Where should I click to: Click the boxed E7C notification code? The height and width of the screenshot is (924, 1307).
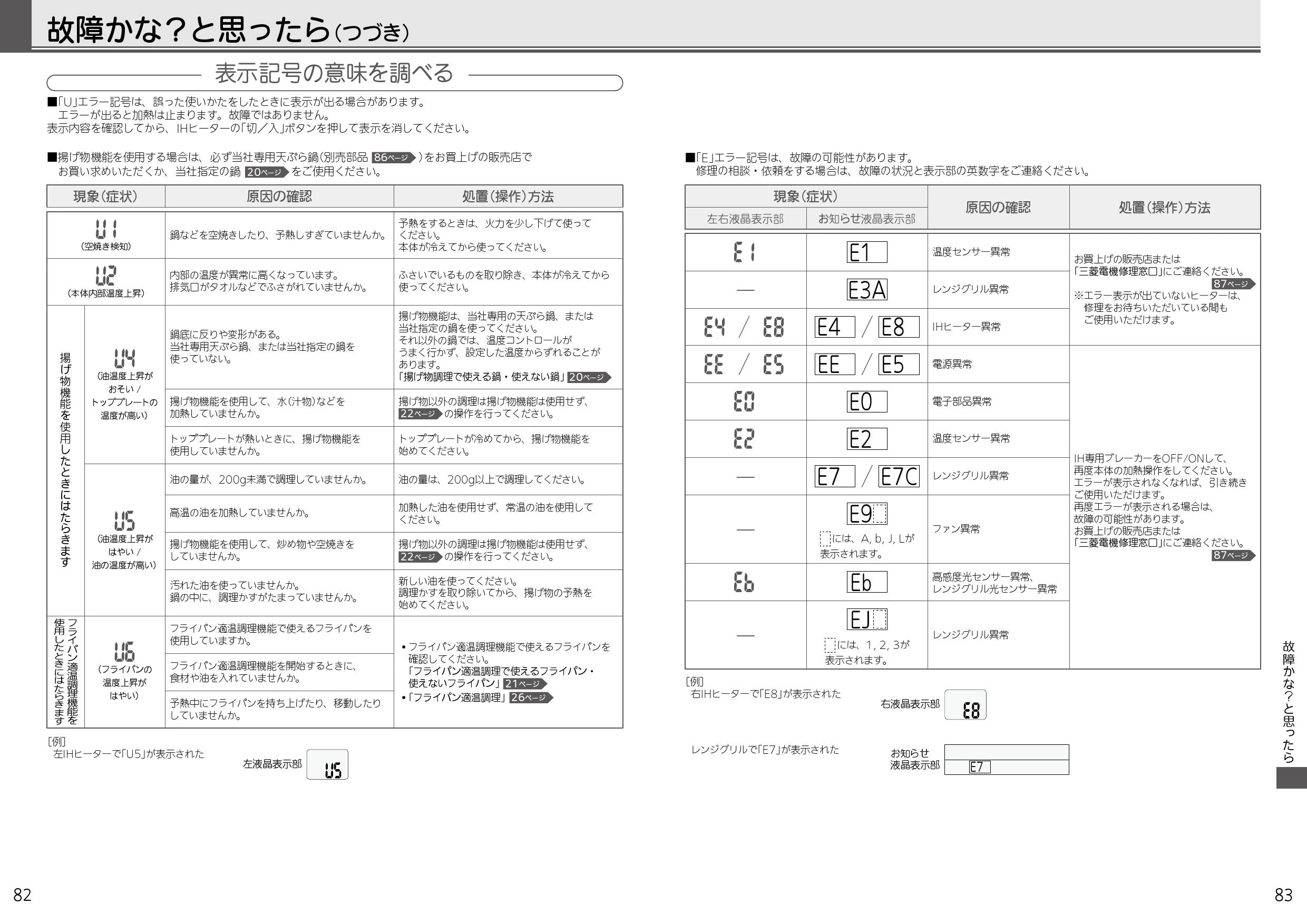[899, 476]
